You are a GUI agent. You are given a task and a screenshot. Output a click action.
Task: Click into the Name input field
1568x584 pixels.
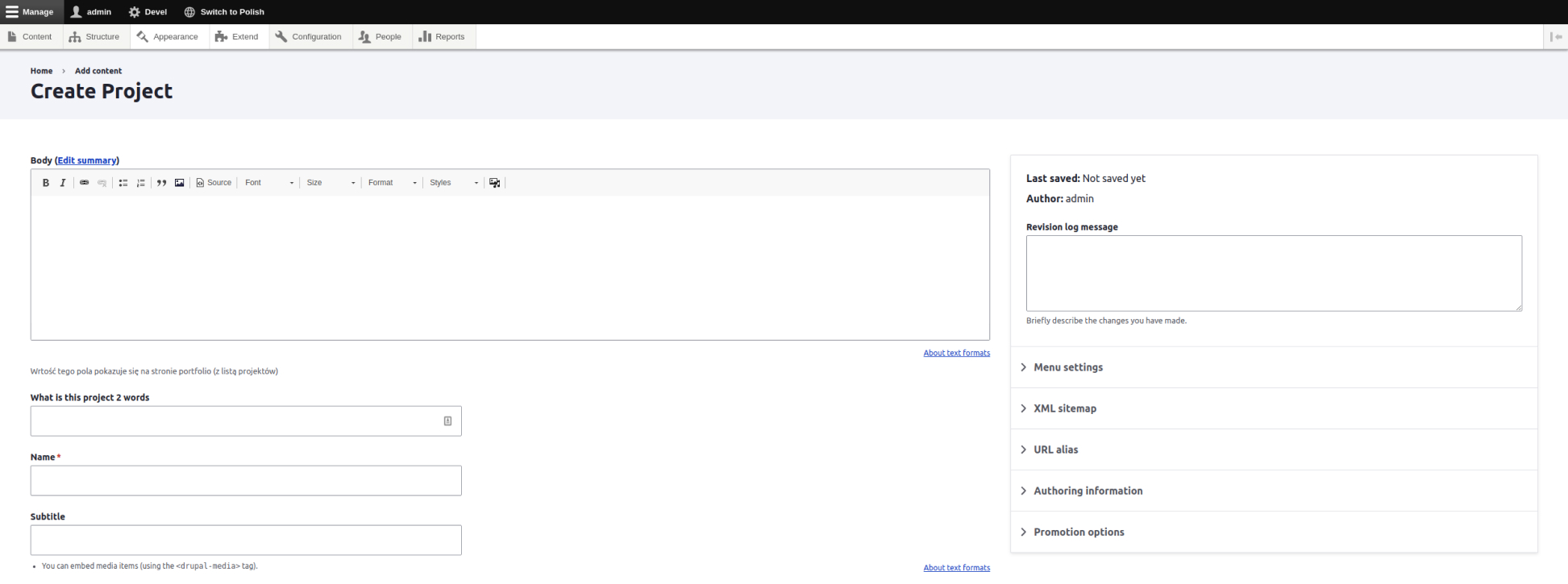click(246, 481)
